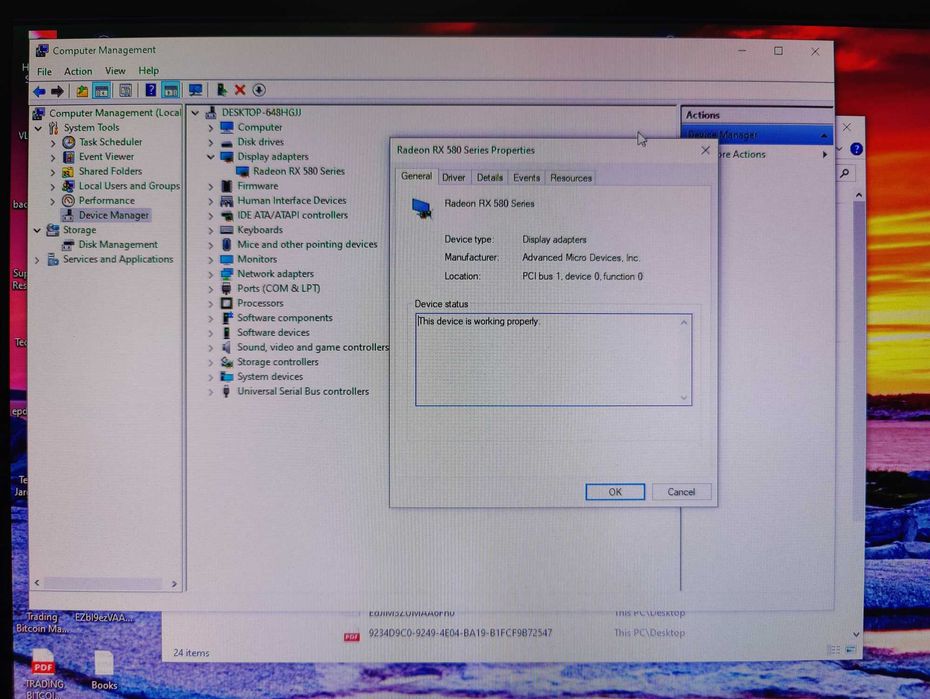Expand the Keyboards category arrow
The height and width of the screenshot is (699, 930).
(x=211, y=231)
